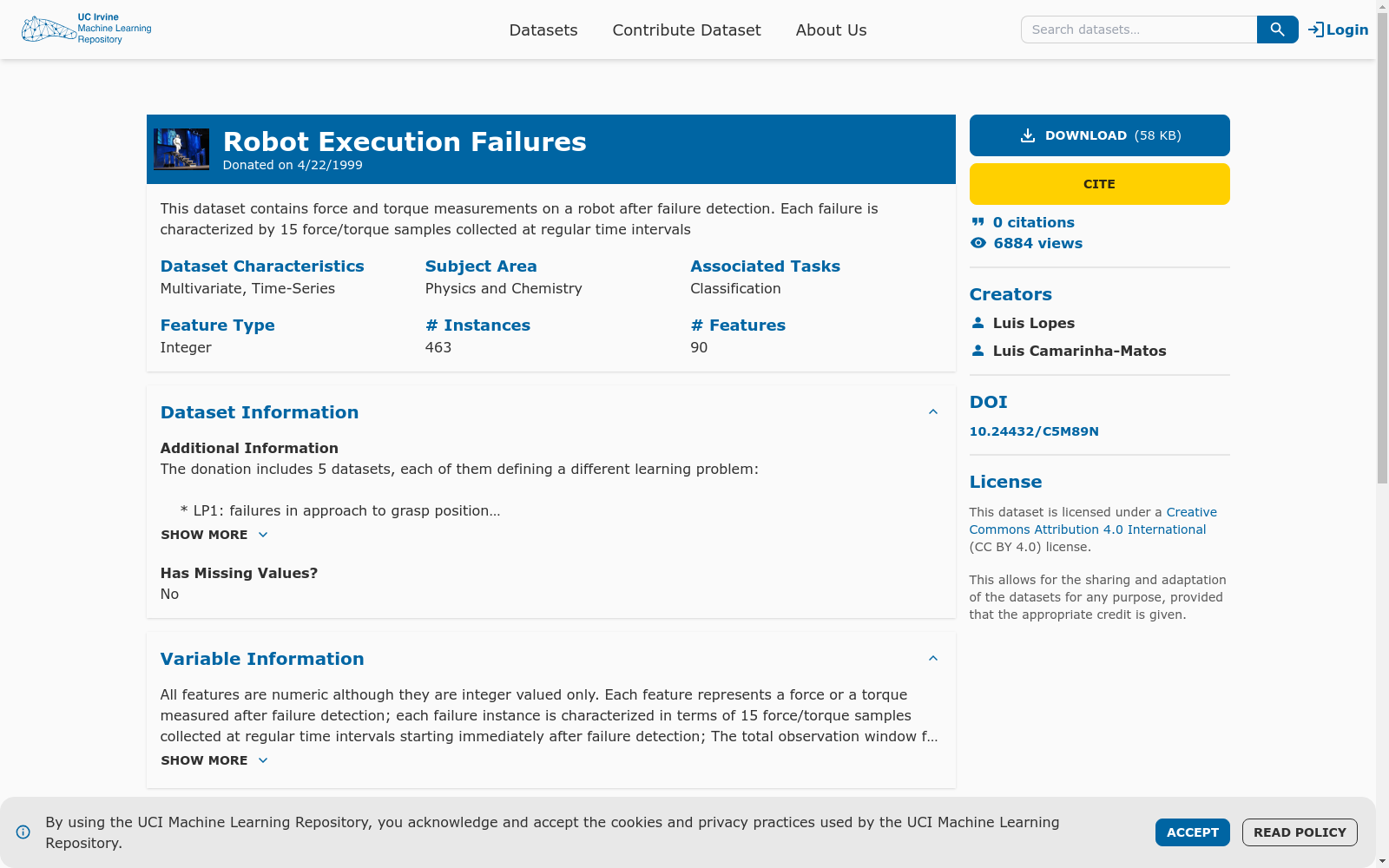1389x868 pixels.
Task: Click the yellow CITE button
Action: (x=1100, y=184)
